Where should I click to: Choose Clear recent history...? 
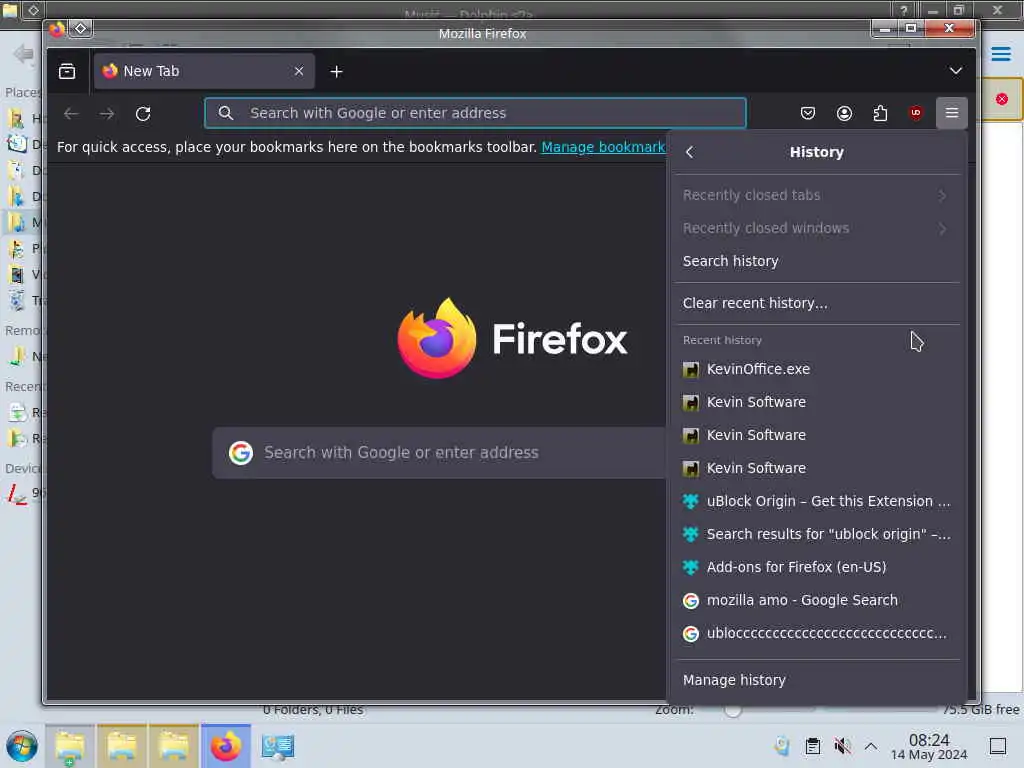(x=816, y=303)
